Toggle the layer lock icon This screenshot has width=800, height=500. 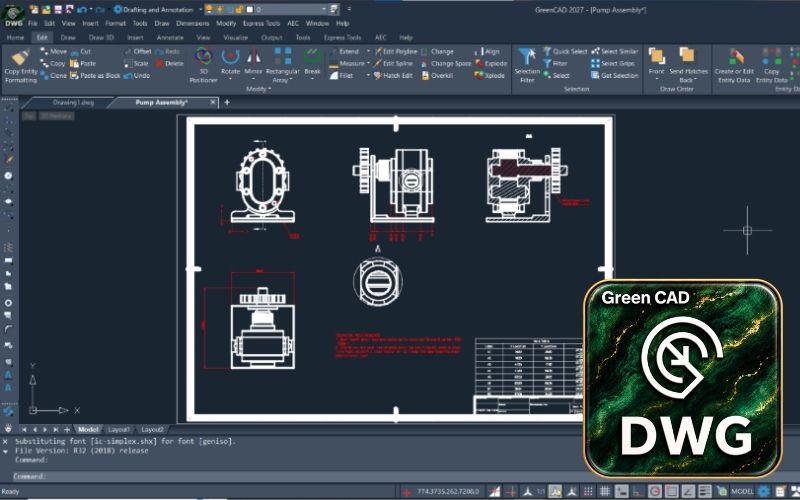point(239,9)
